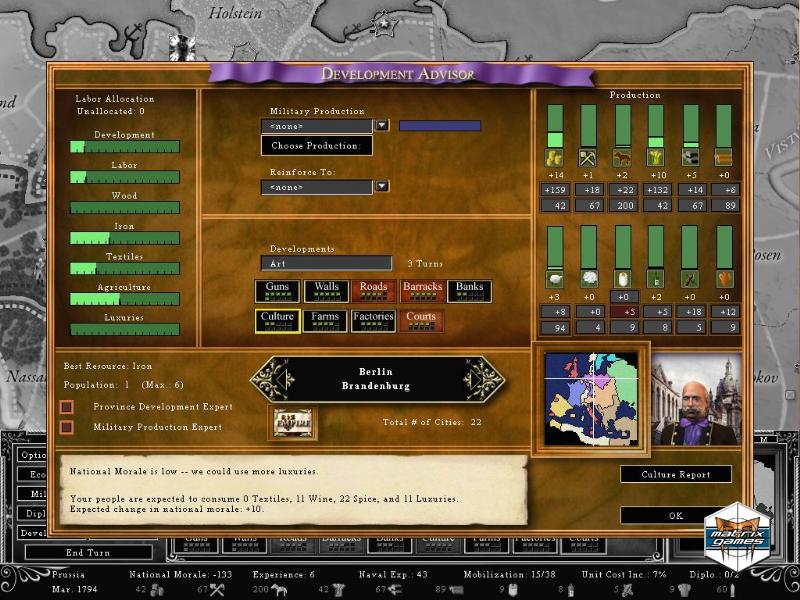Image resolution: width=800 pixels, height=600 pixels.
Task: Enable the Province Development Expert checkbox
Action: pos(66,407)
